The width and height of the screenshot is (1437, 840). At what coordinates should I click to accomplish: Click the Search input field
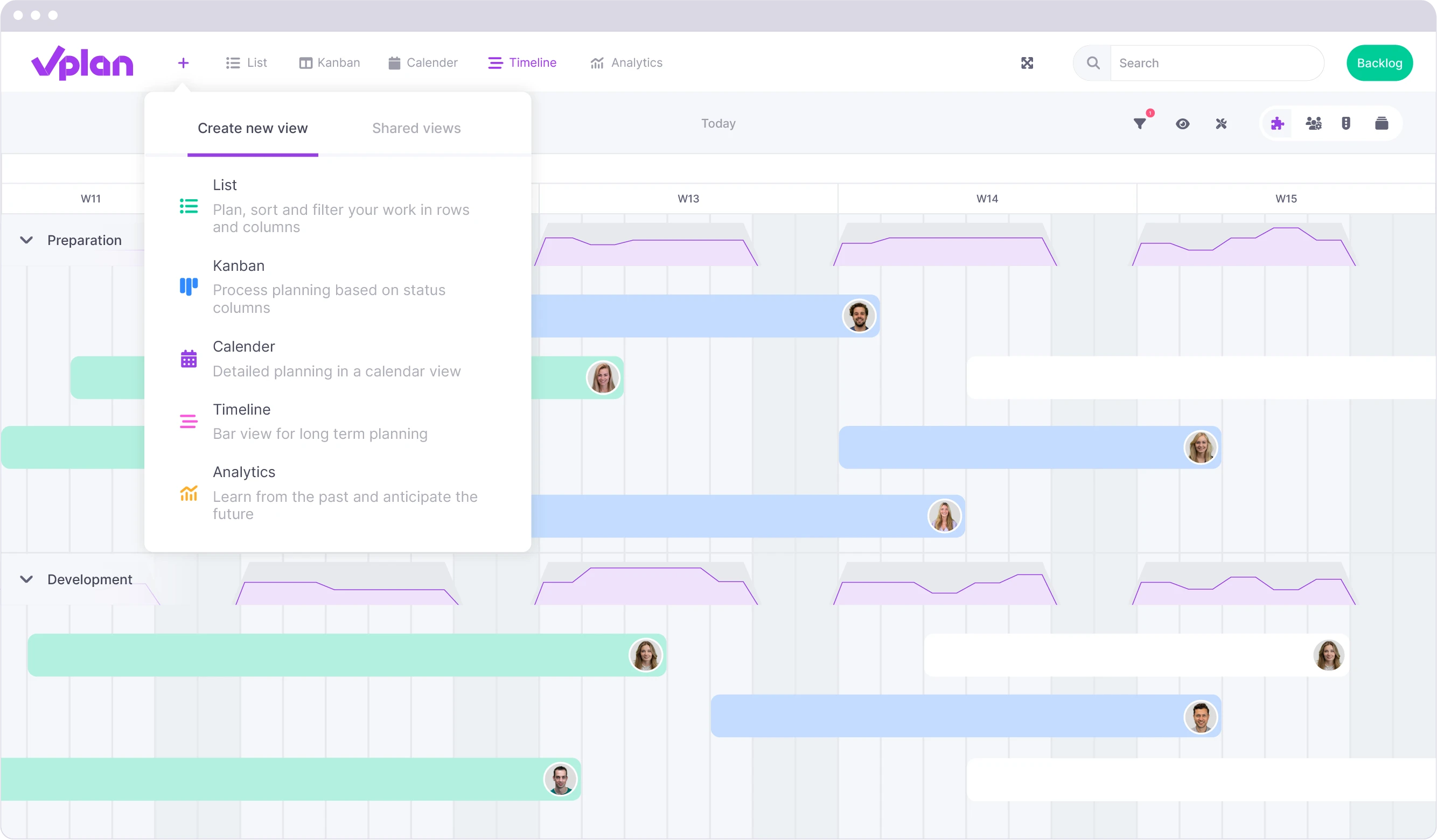[1214, 62]
